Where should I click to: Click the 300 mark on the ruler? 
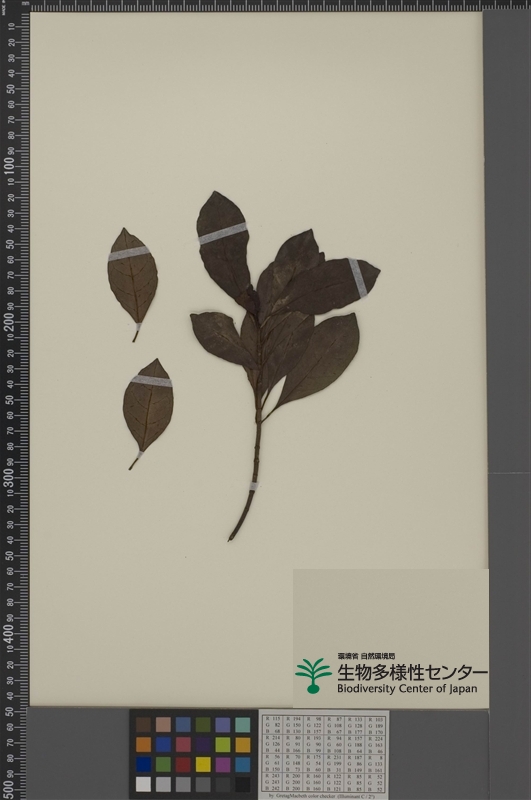click(9, 477)
